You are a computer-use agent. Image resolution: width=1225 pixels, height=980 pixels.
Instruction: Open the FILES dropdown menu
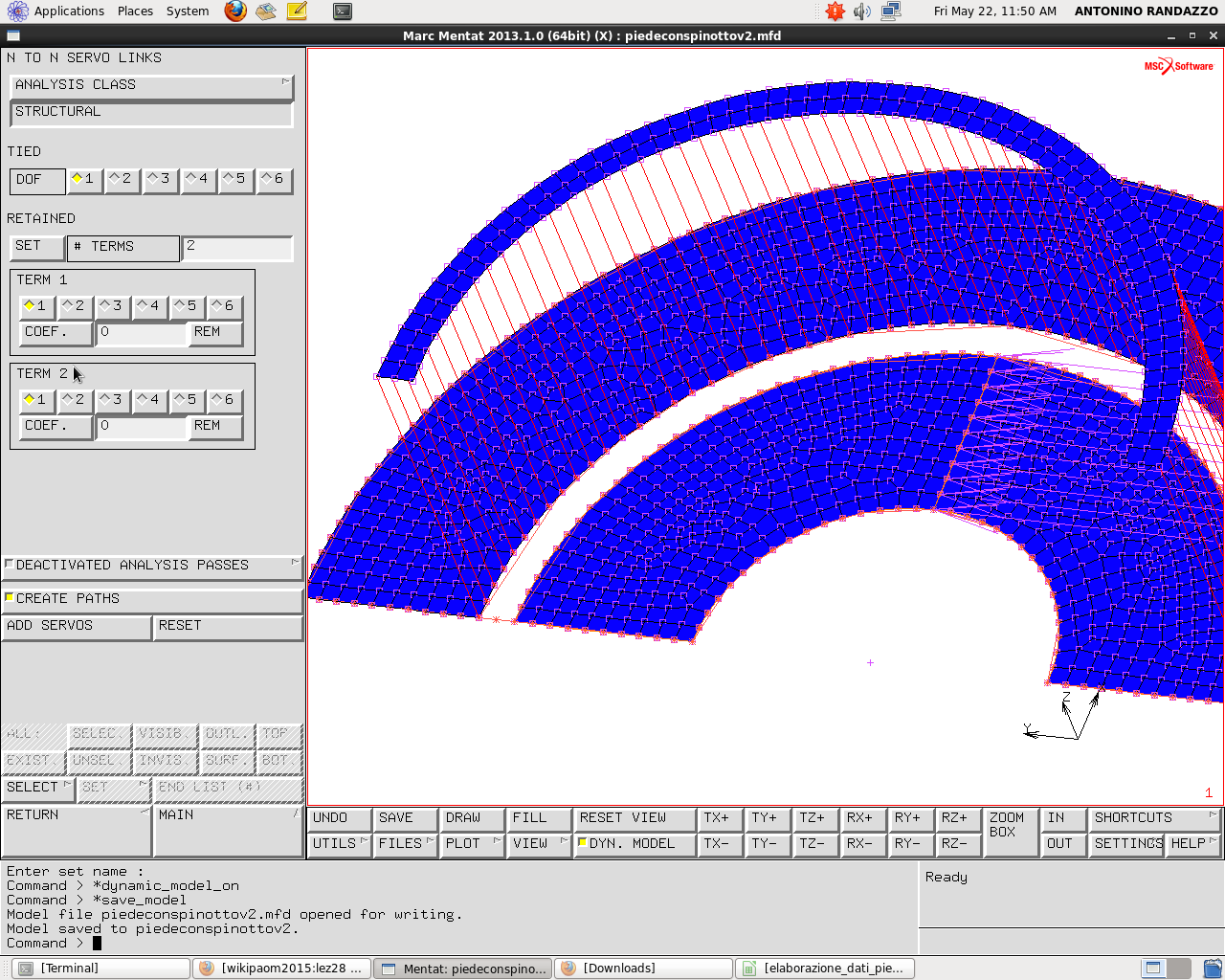(x=406, y=844)
